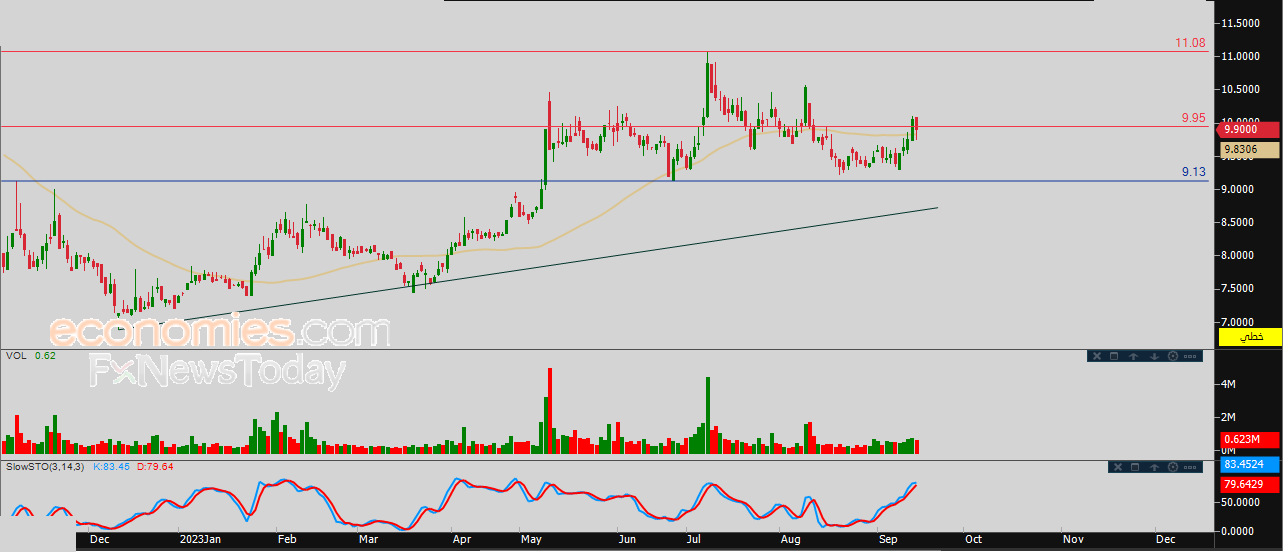Click the Oct date axis label
Screen dimensions: 1283x552
(972, 539)
